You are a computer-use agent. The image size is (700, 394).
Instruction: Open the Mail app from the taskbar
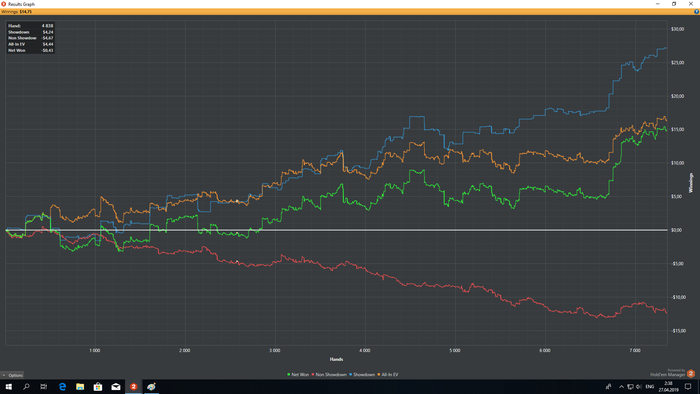tap(116, 387)
